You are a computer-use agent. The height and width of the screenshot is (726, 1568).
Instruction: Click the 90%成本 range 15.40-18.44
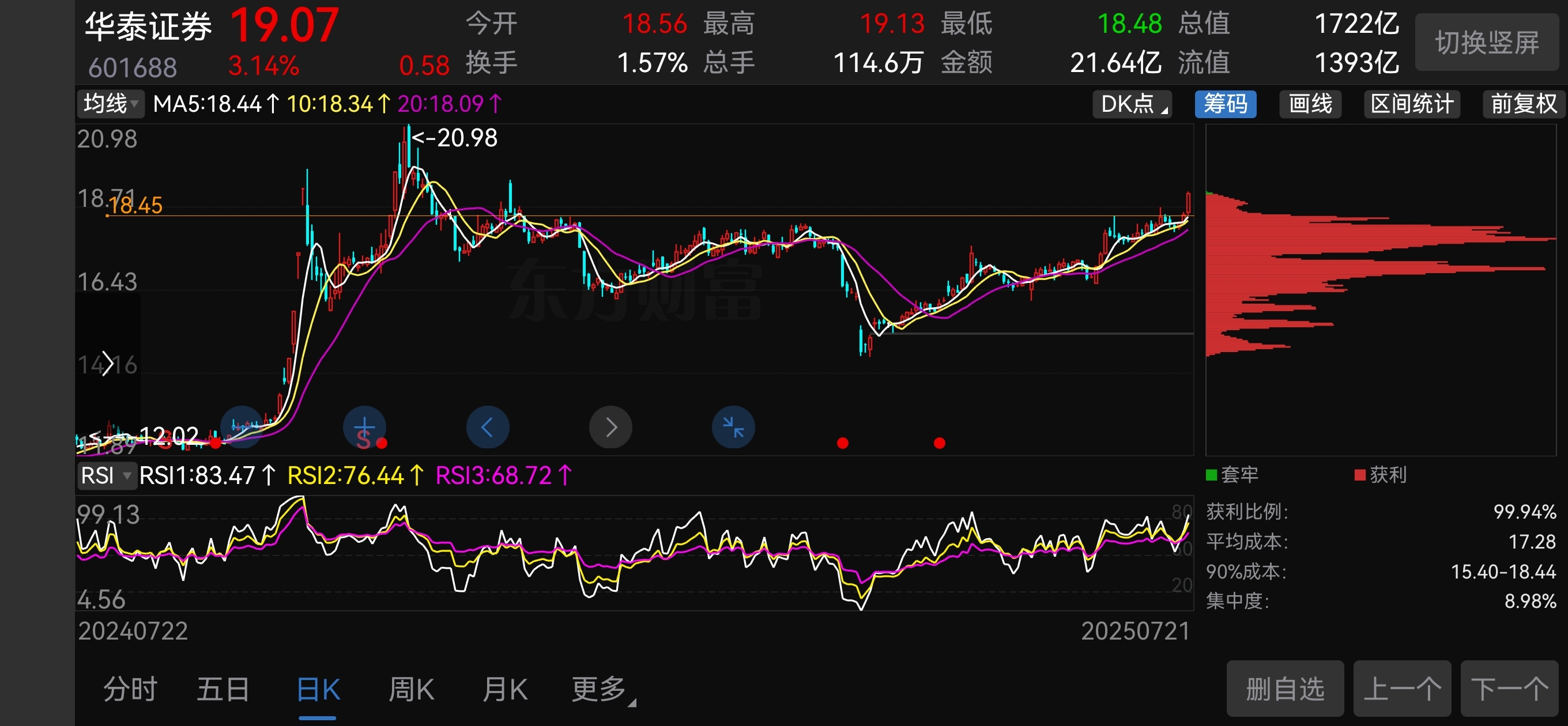click(1503, 572)
